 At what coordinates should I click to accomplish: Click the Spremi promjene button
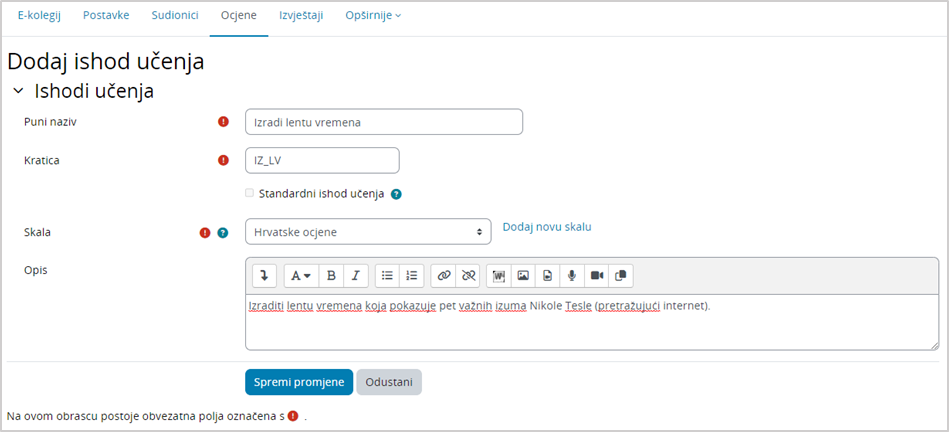[299, 382]
